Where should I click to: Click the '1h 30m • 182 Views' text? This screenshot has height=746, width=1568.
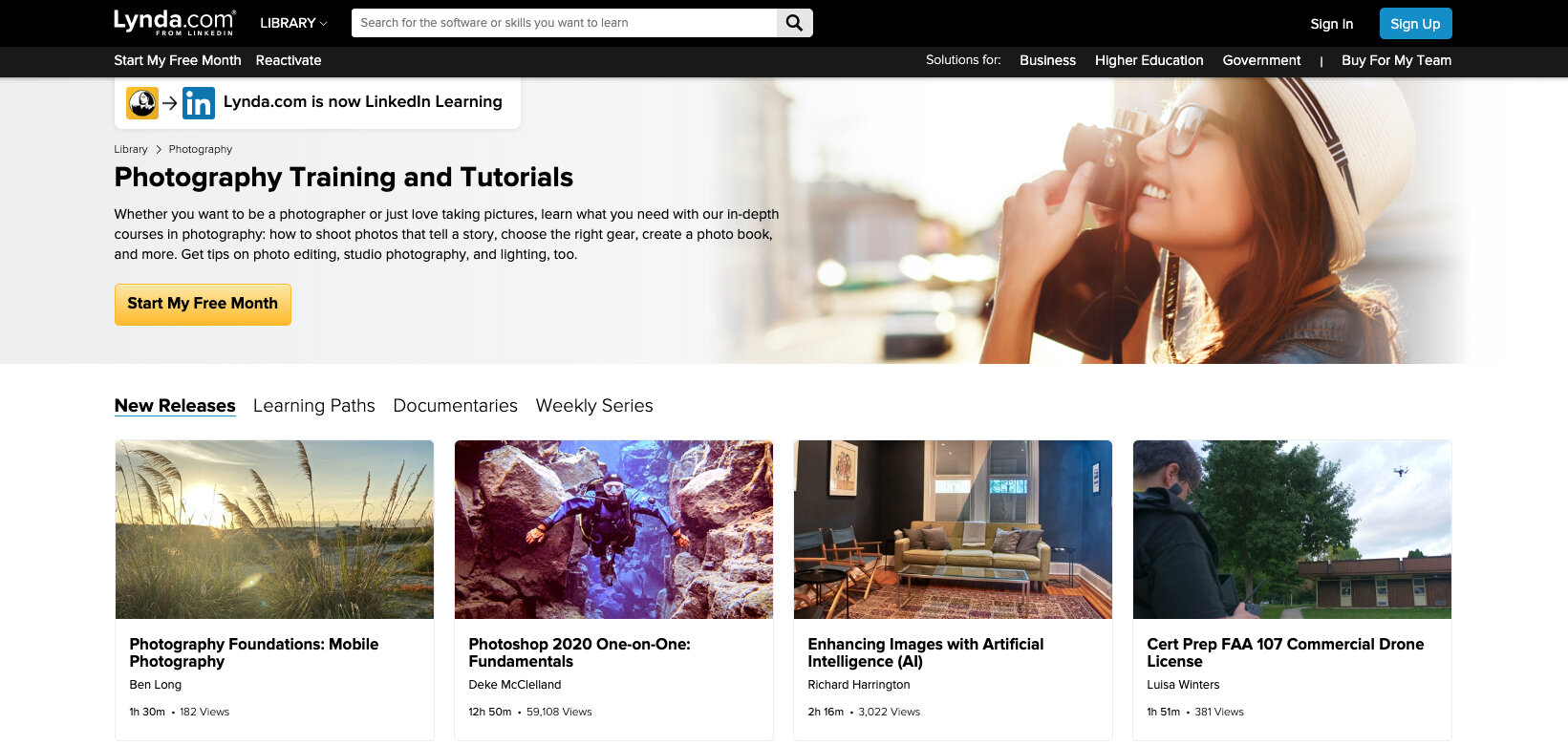click(180, 712)
